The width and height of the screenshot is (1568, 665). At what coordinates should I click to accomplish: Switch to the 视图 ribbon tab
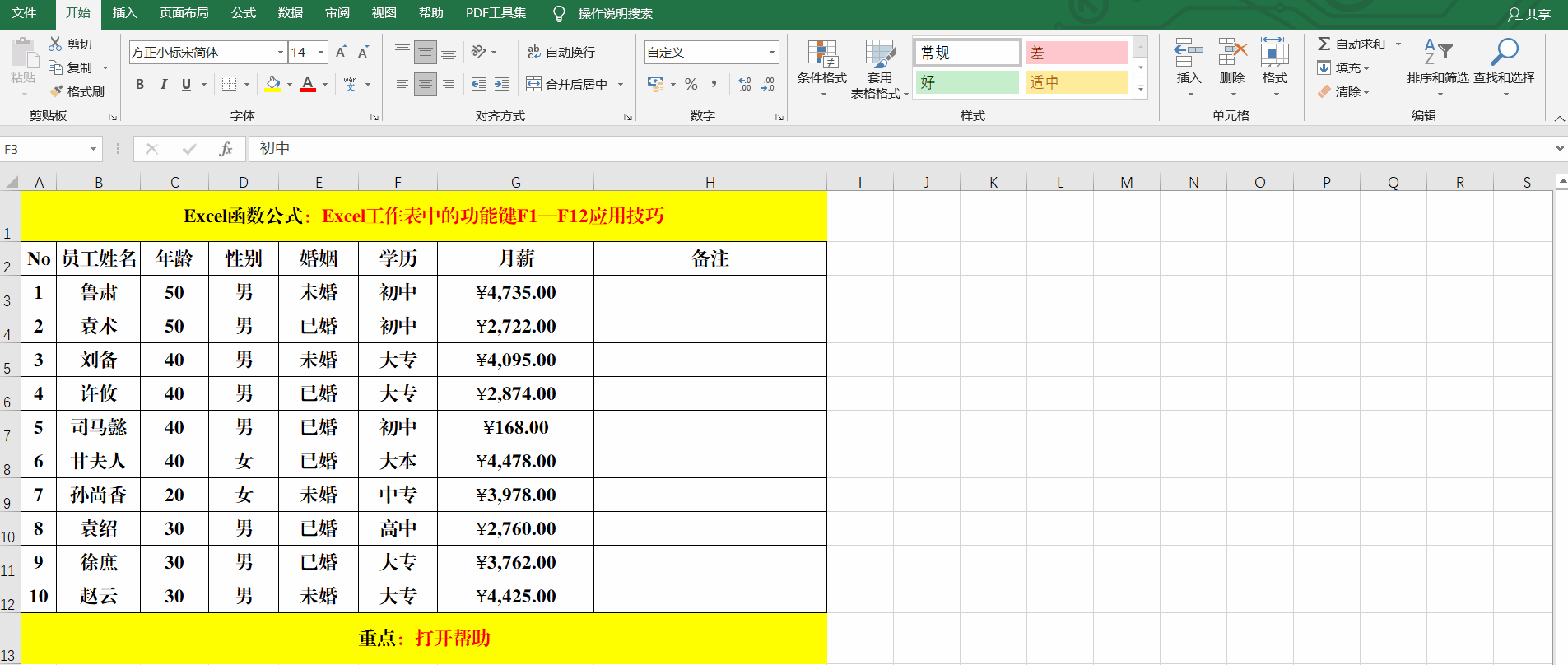[384, 13]
